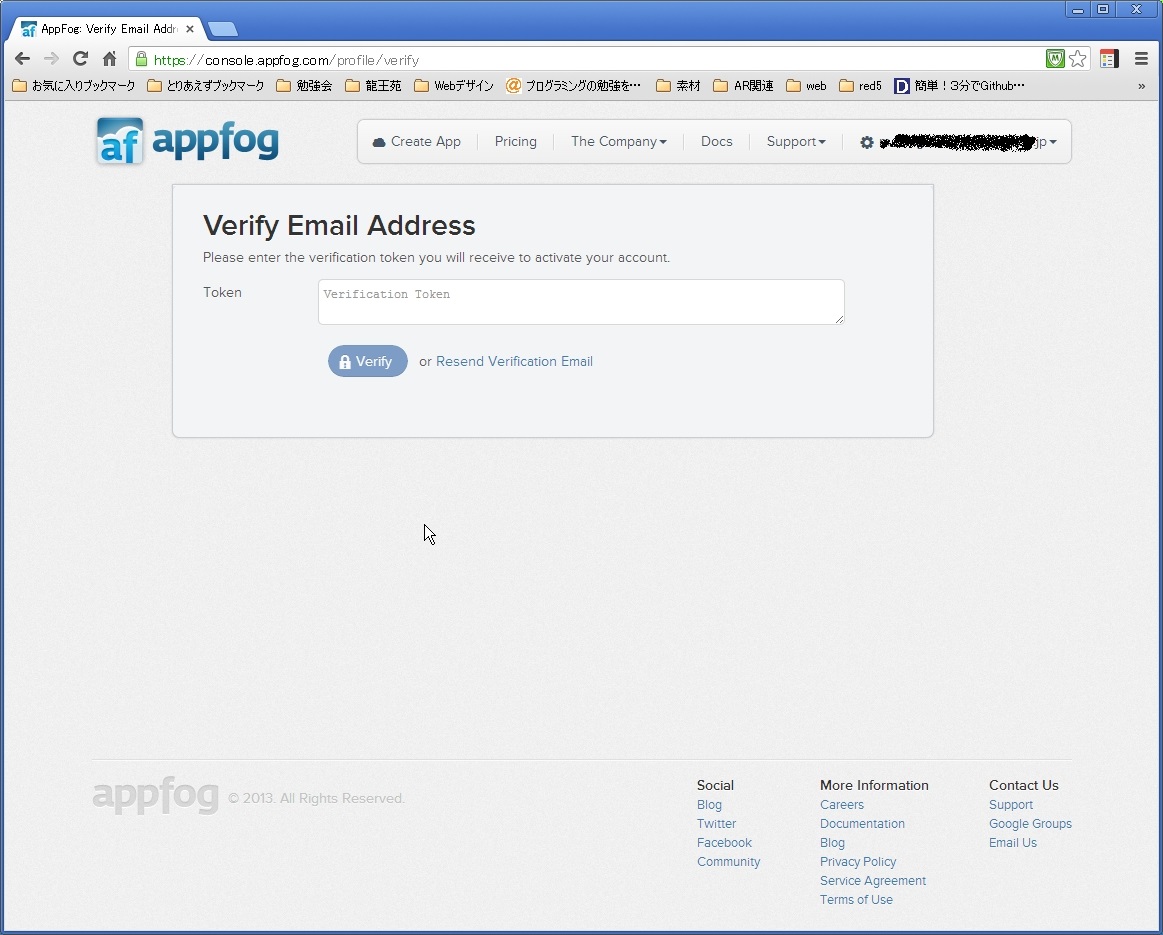
Task: Open the Twitter footer link
Action: (716, 824)
